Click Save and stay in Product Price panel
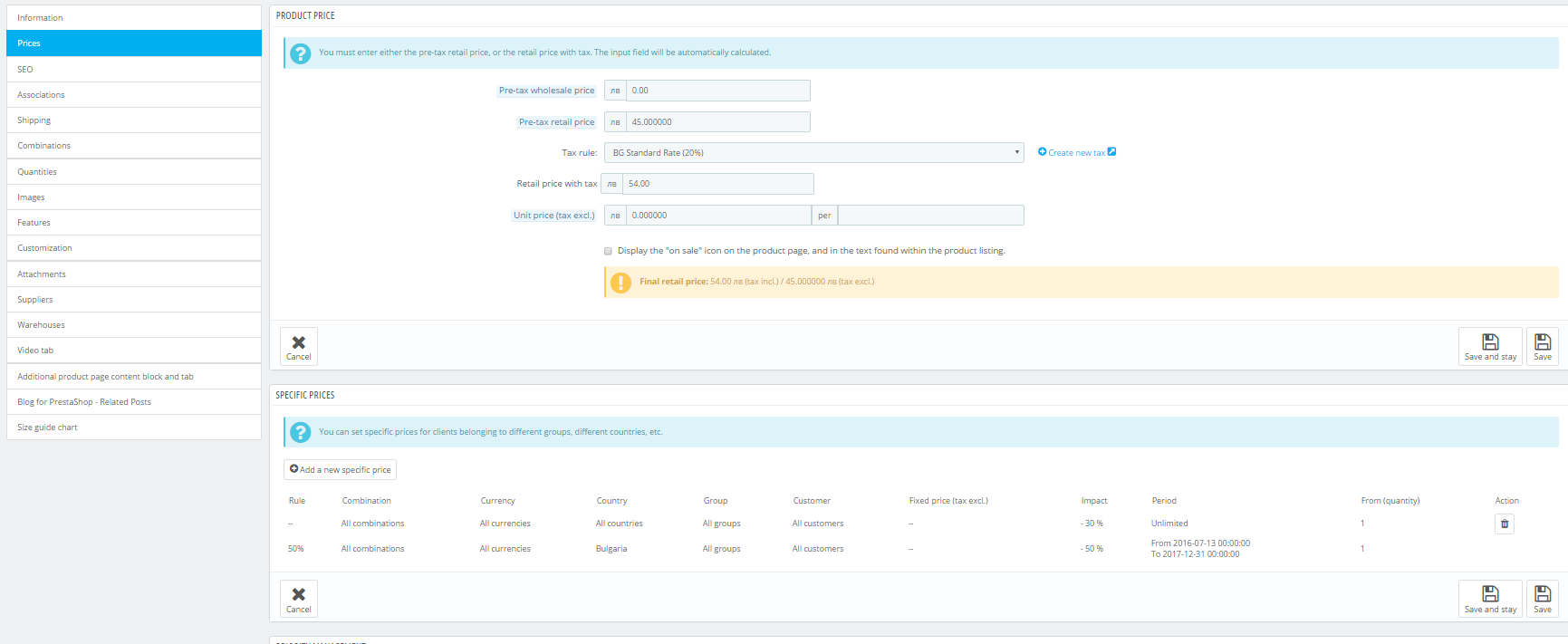Image resolution: width=1568 pixels, height=644 pixels. pyautogui.click(x=1490, y=346)
